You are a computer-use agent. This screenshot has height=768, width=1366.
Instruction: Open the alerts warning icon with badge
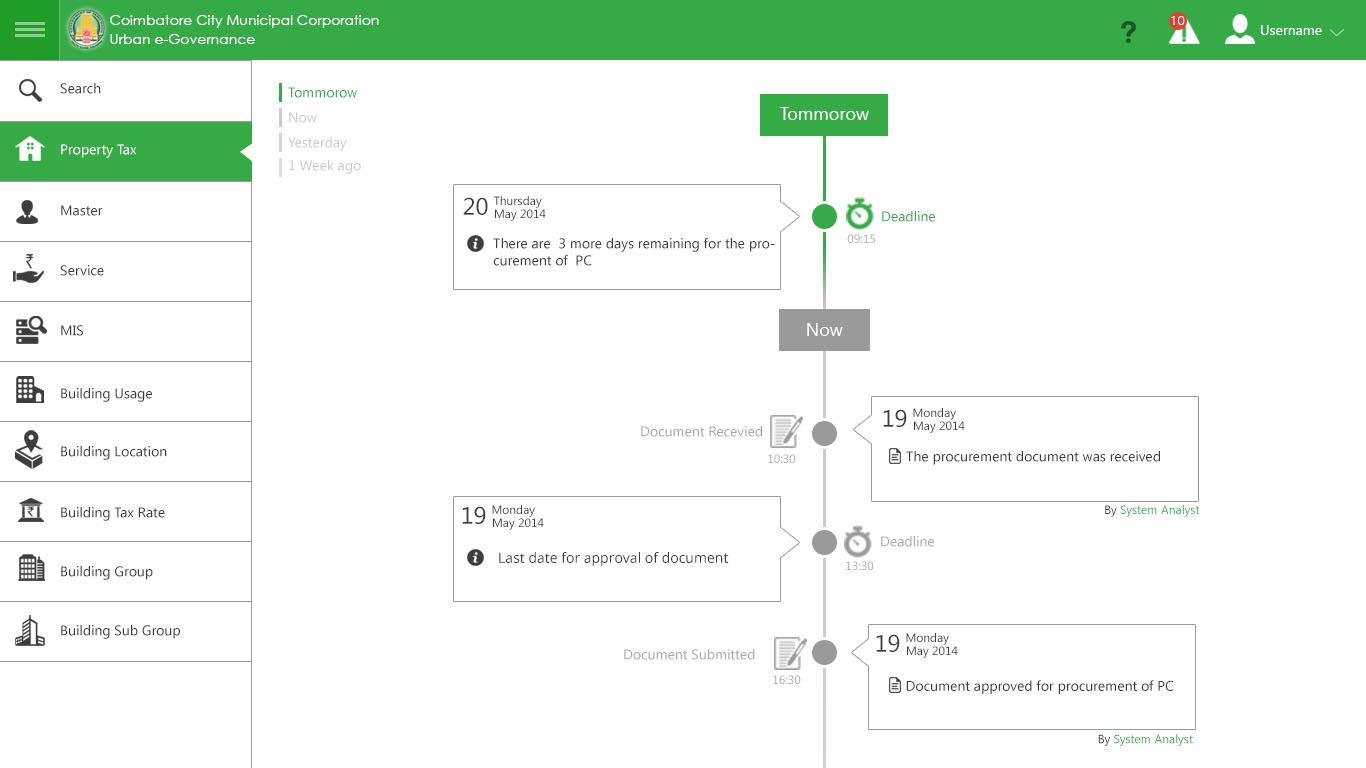pos(1183,30)
